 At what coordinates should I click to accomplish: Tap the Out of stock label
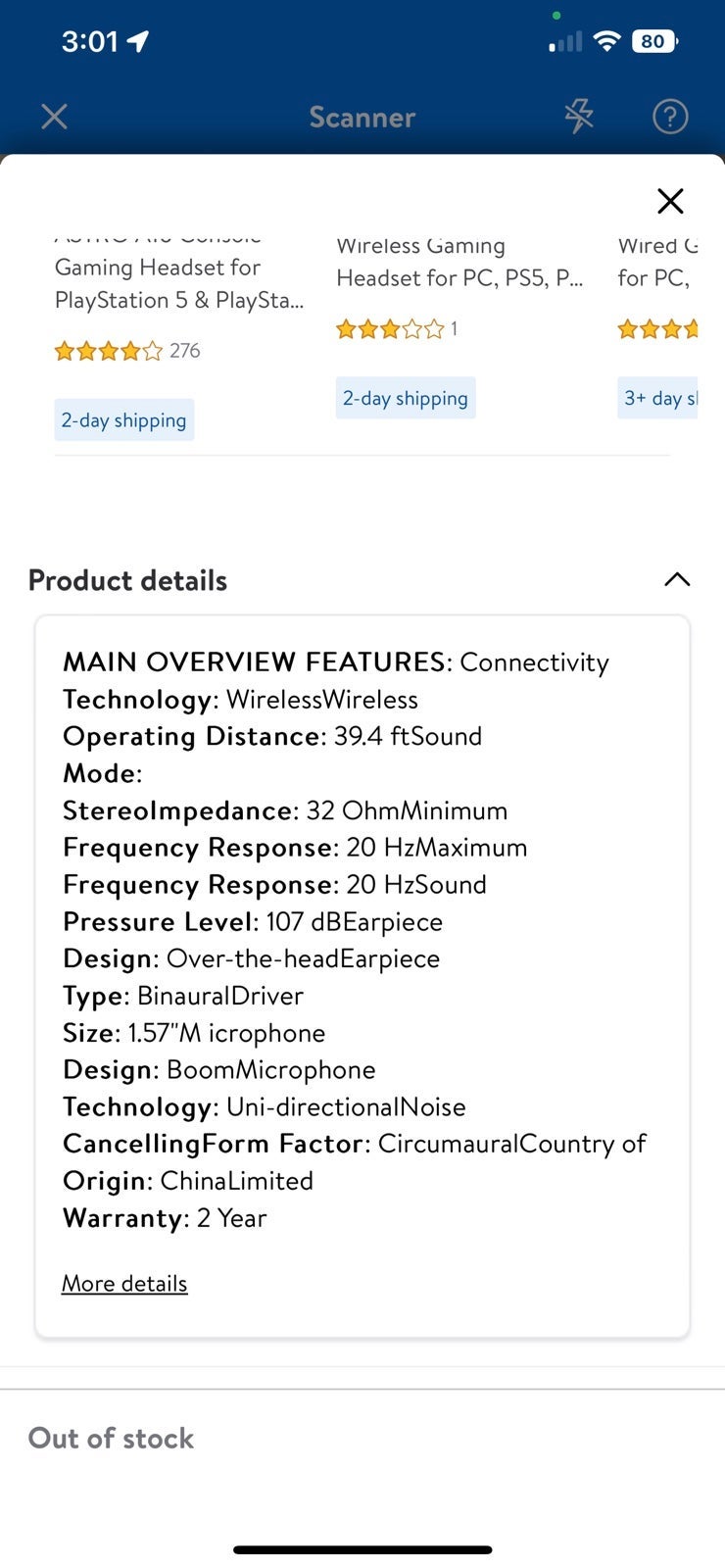pyautogui.click(x=111, y=1438)
